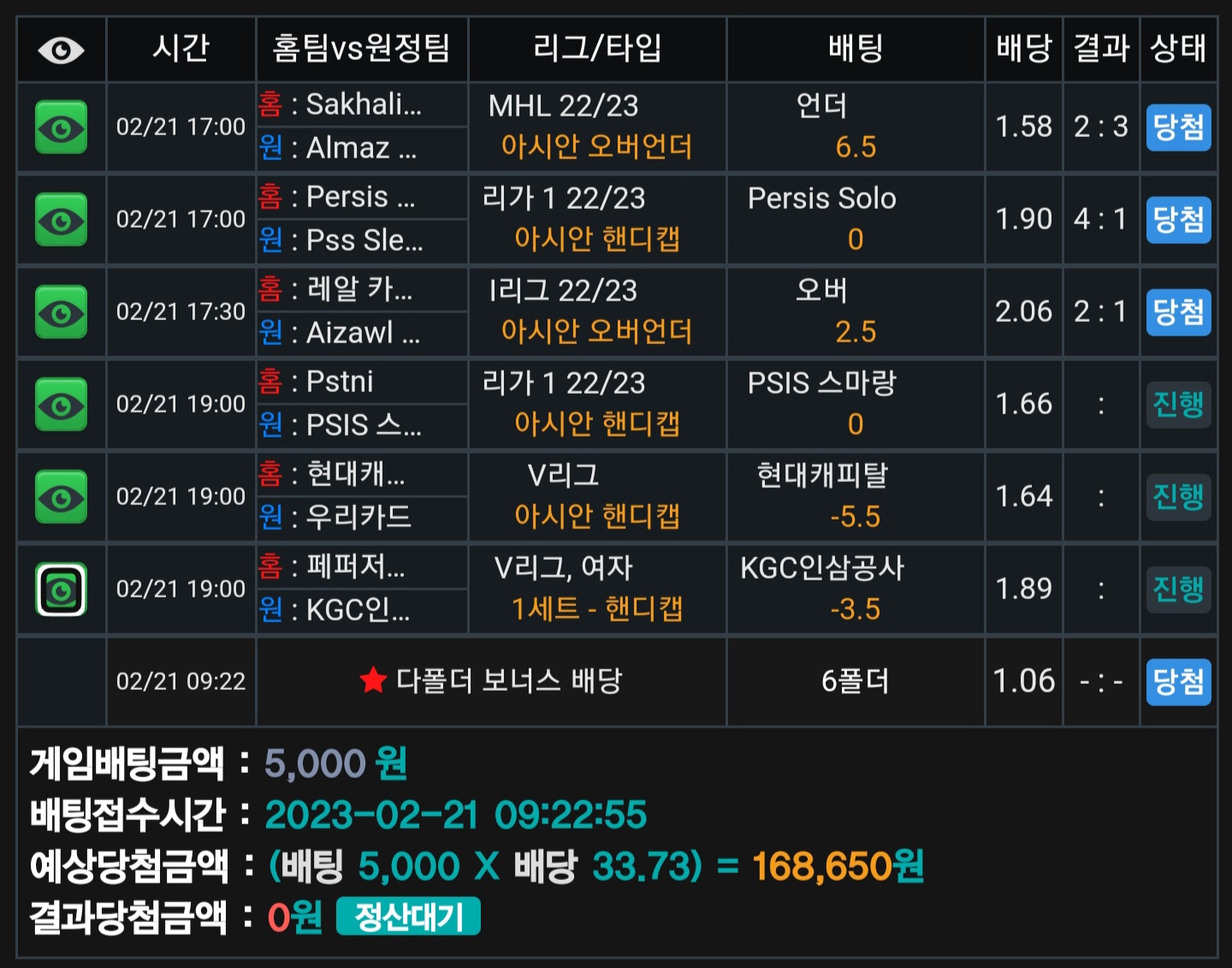Click the 배당 column header
The height and width of the screenshot is (968, 1232).
[x=1023, y=48]
